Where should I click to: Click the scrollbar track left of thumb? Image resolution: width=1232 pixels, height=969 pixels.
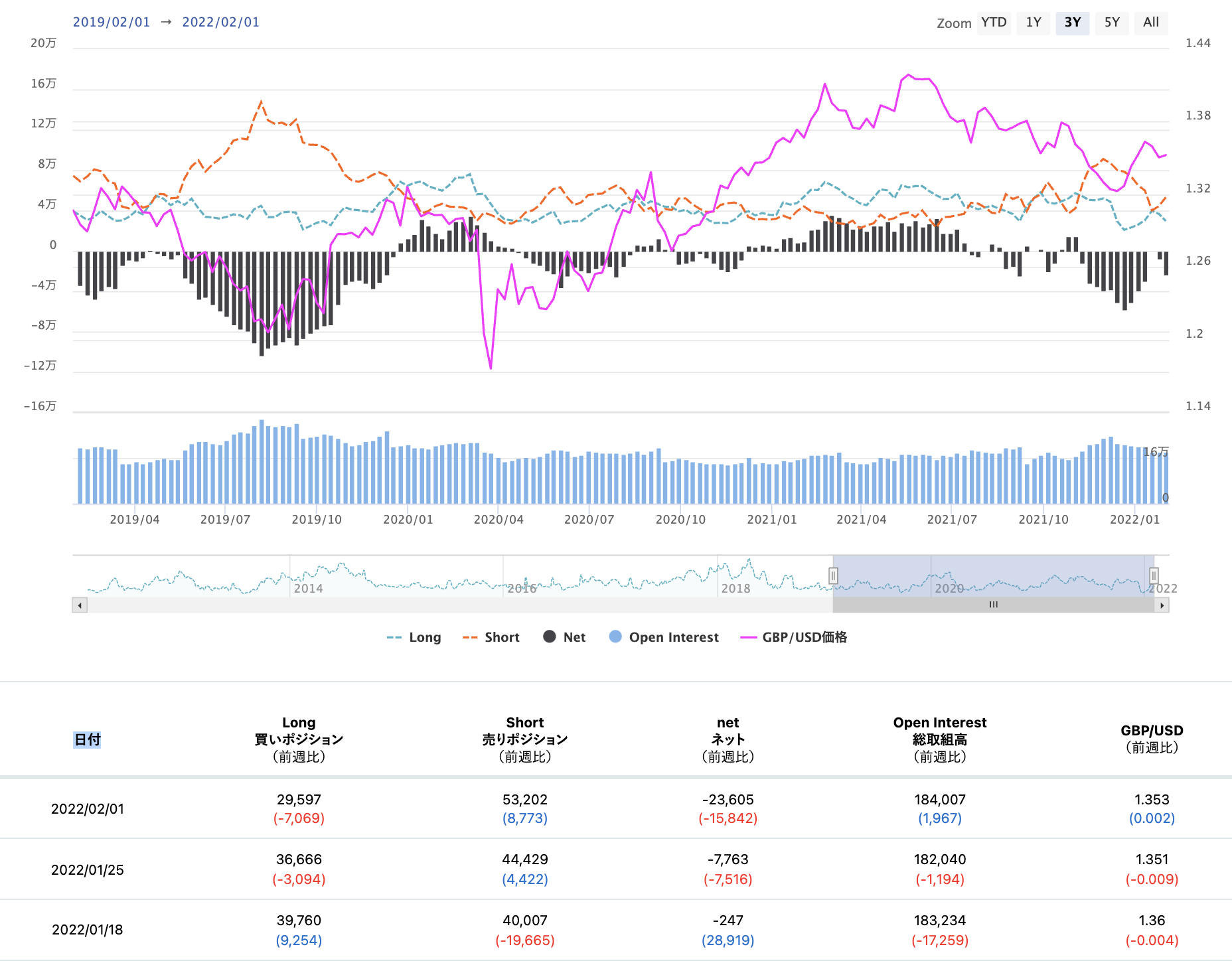[x=459, y=605]
